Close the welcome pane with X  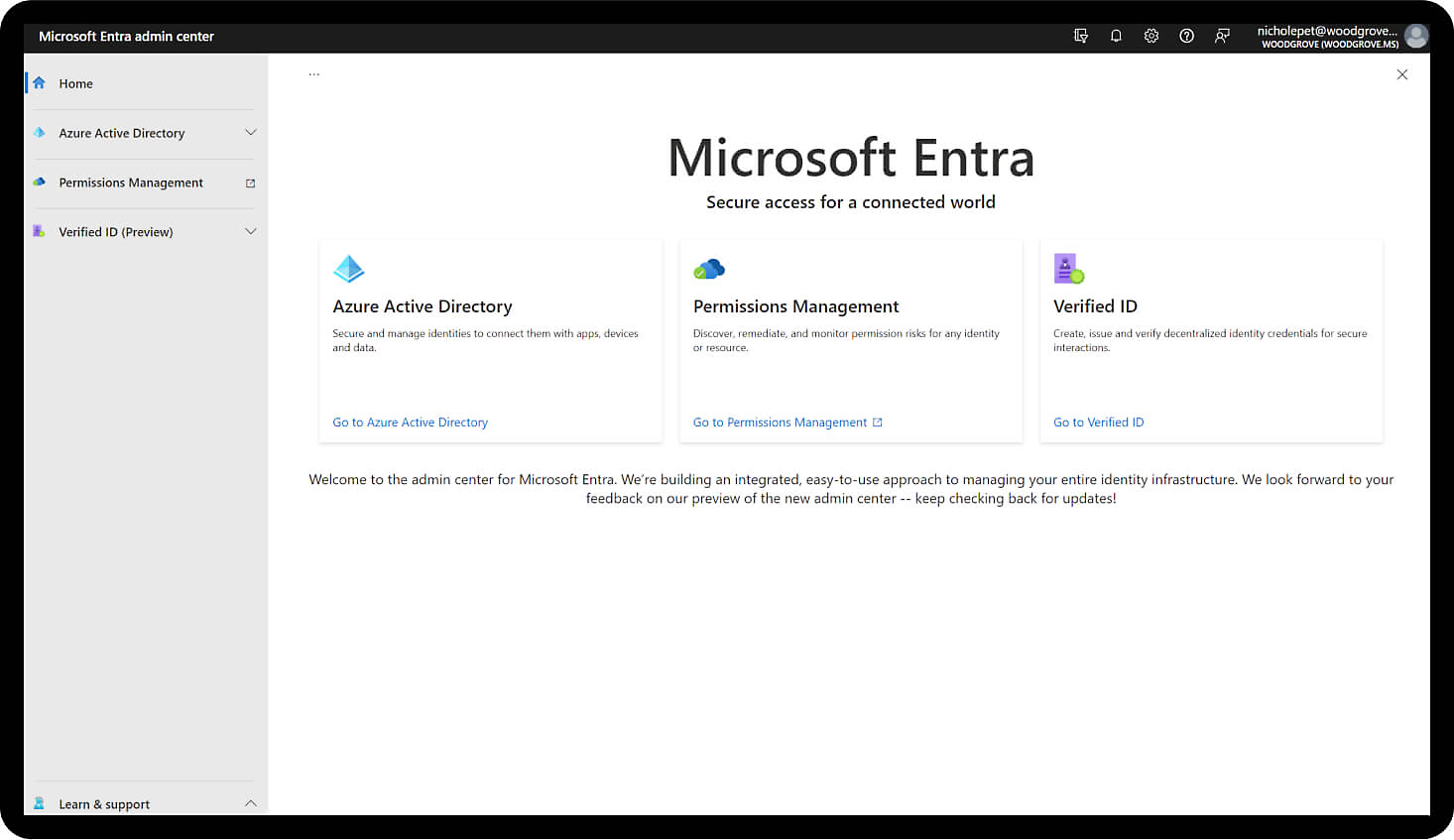tap(1401, 74)
